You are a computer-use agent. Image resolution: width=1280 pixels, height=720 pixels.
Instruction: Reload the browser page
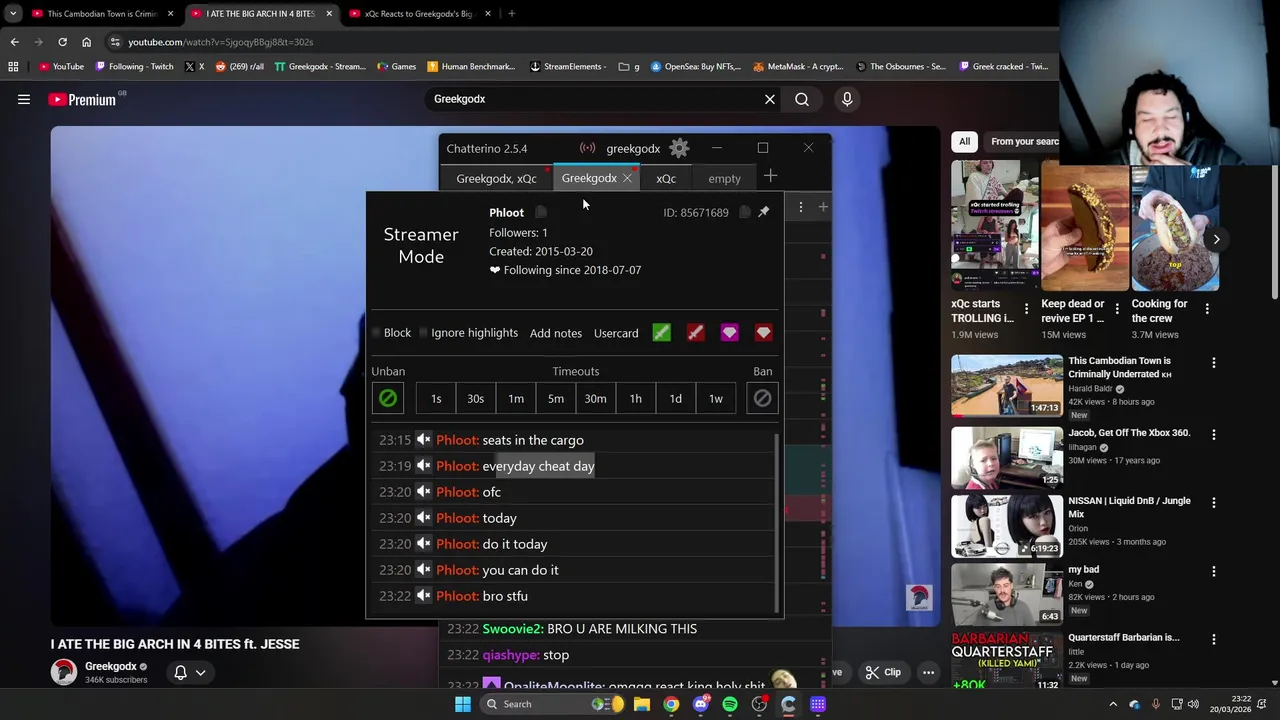(x=62, y=42)
